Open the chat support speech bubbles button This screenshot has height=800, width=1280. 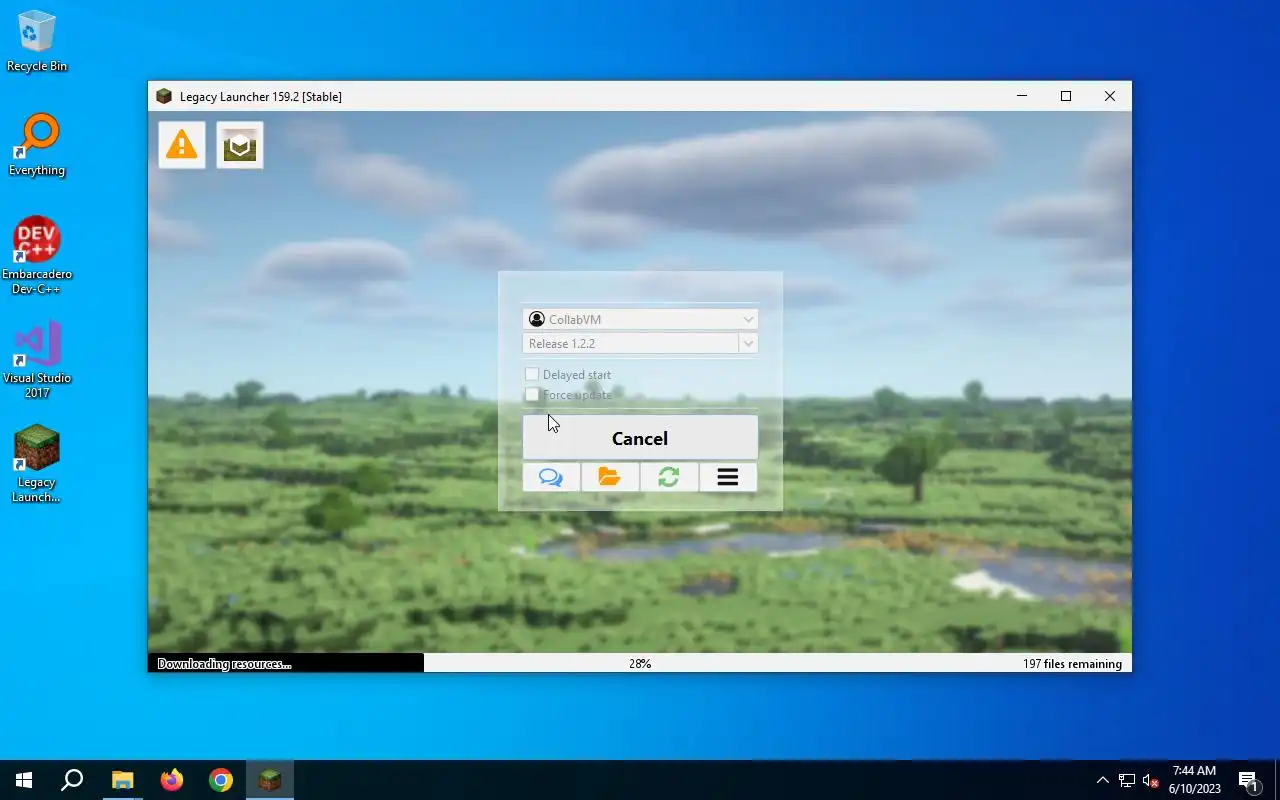[551, 477]
